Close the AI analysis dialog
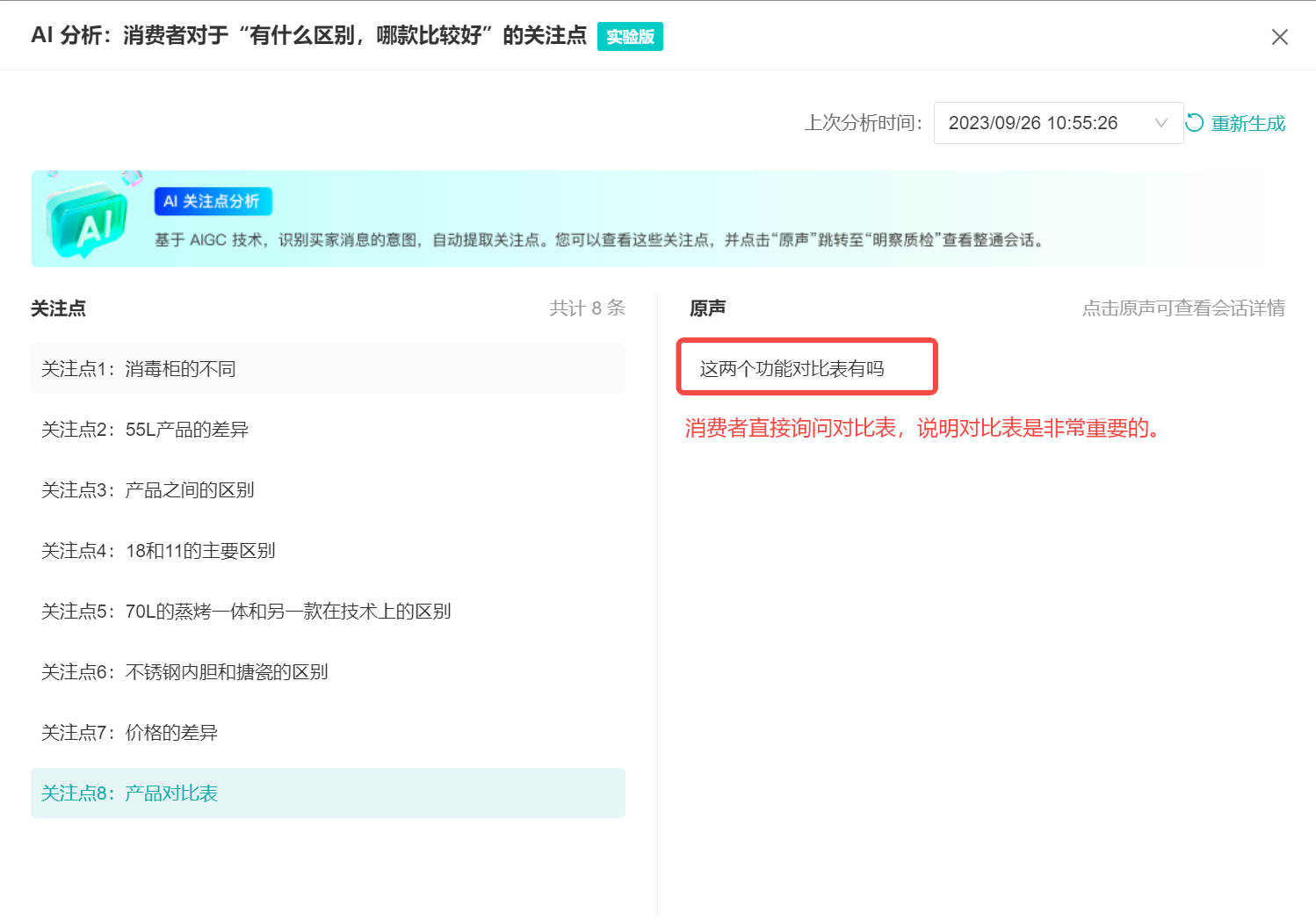 tap(1279, 37)
